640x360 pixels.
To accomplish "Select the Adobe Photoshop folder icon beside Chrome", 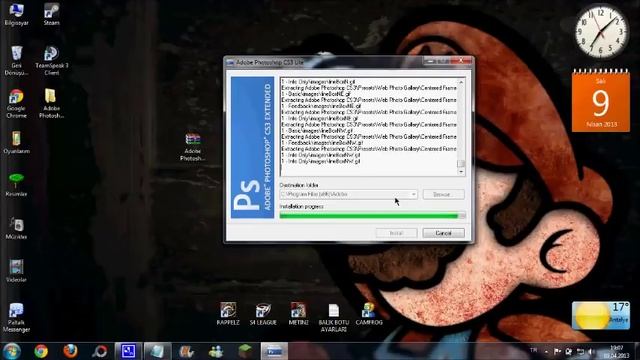I will (51, 104).
